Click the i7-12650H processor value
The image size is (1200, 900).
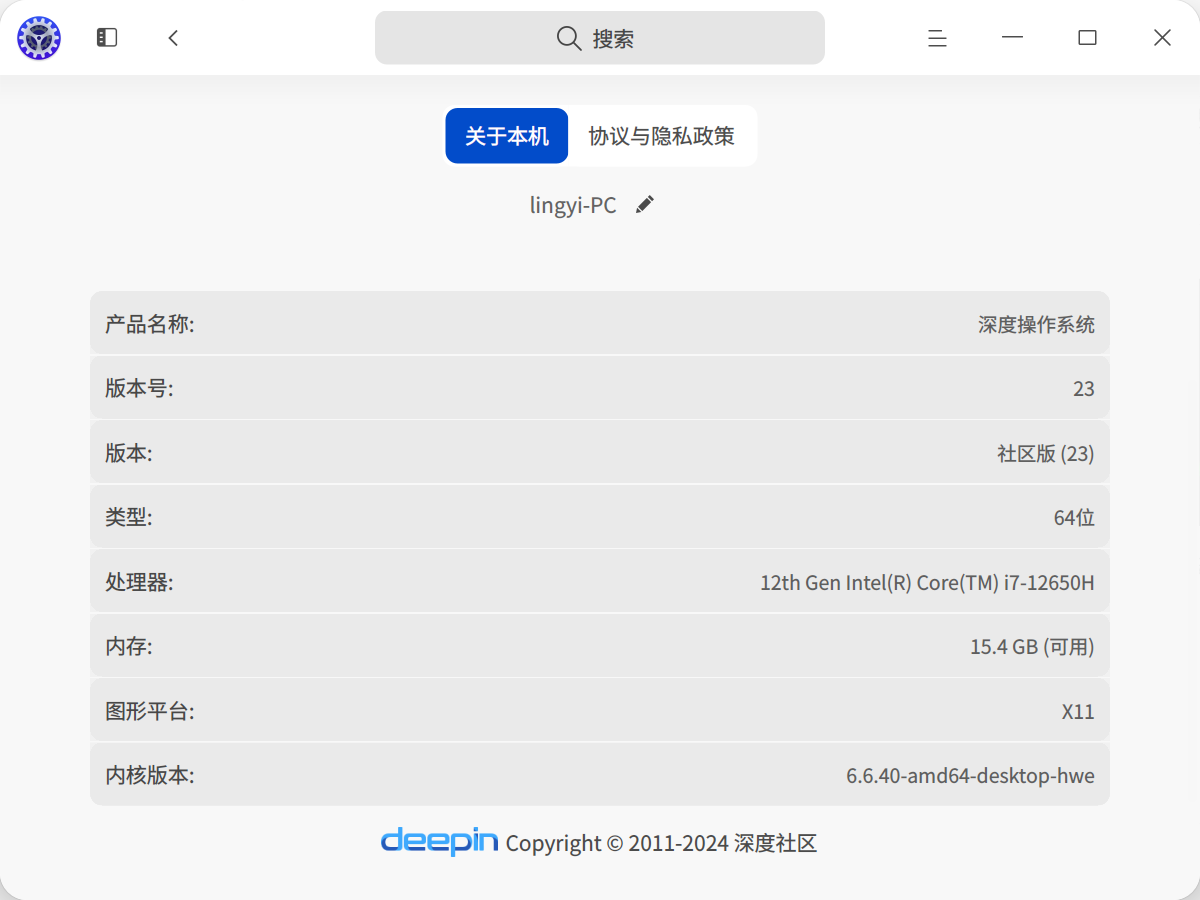(928, 582)
